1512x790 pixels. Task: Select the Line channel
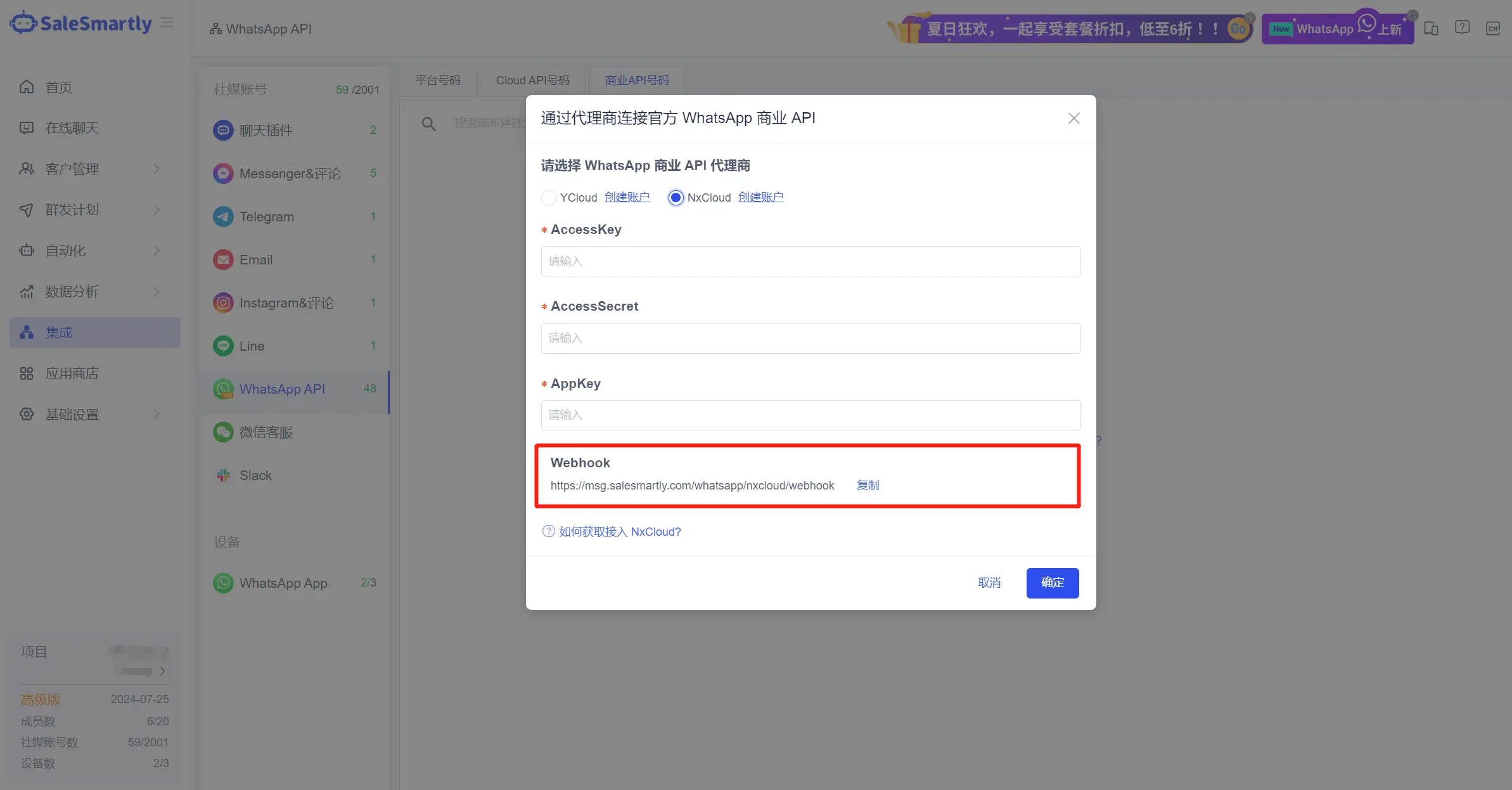pyautogui.click(x=252, y=346)
